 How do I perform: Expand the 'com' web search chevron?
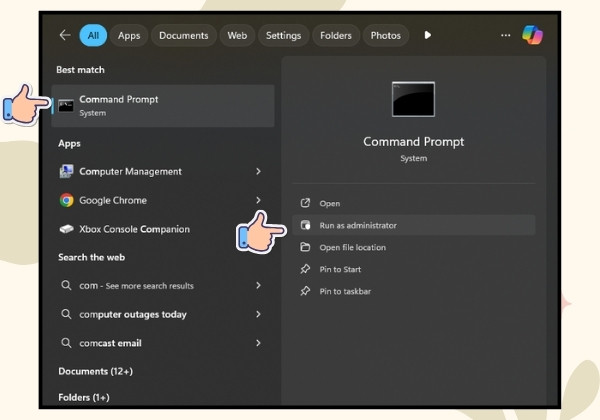pos(258,285)
